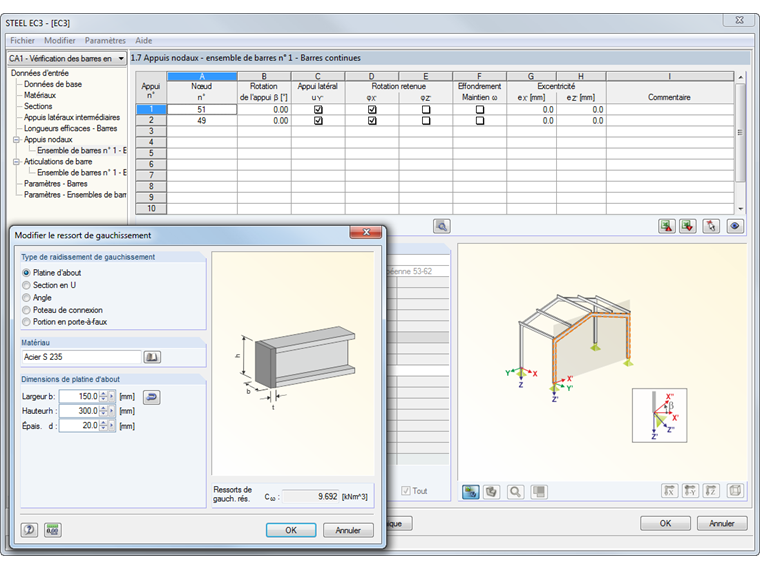Click the eye view mode icon

[735, 226]
